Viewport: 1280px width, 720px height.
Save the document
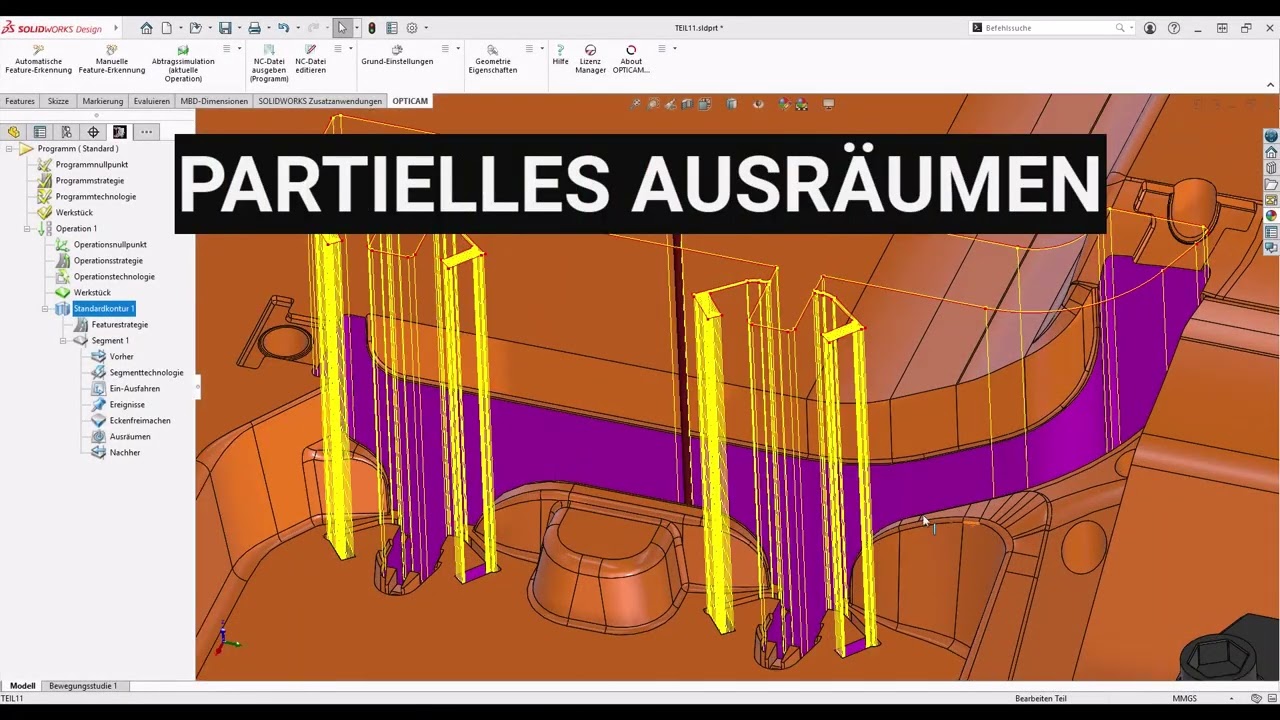click(x=225, y=28)
